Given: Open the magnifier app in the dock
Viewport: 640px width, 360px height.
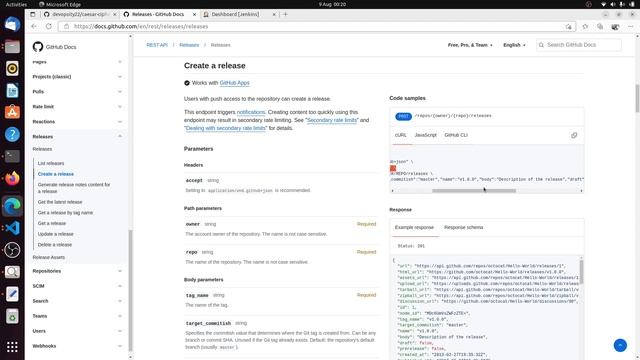Looking at the screenshot, I should pos(12,272).
